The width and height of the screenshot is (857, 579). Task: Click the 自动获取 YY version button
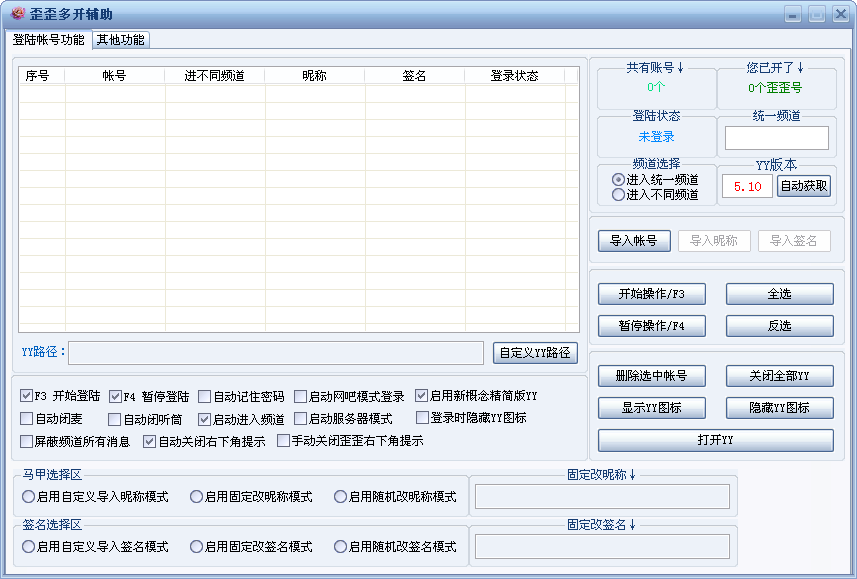click(x=803, y=186)
